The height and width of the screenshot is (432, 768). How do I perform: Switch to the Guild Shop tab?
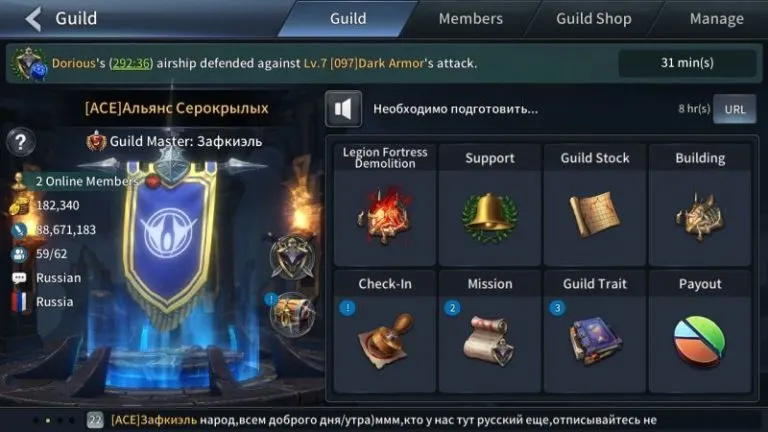tap(594, 19)
